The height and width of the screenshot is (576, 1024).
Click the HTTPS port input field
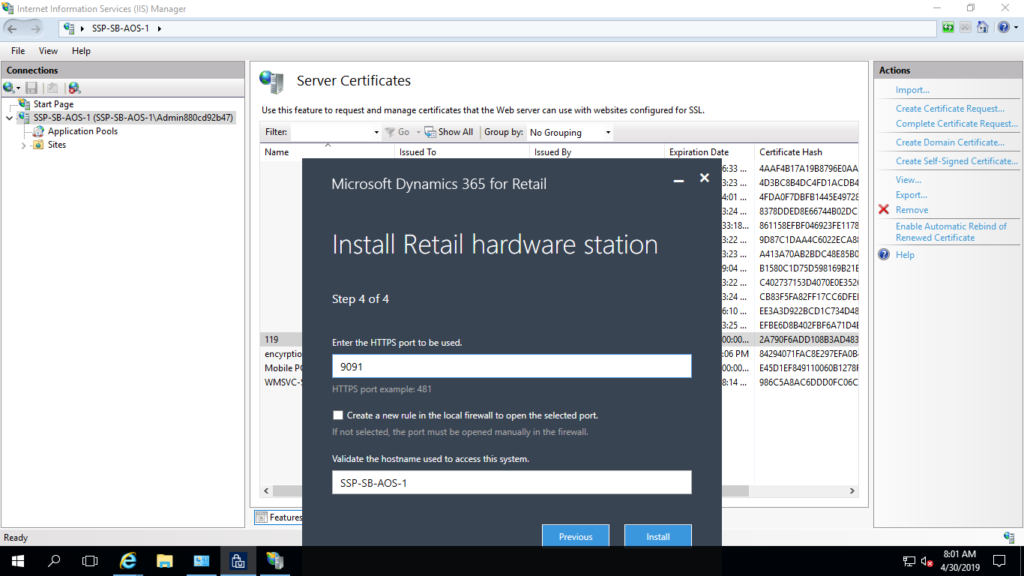pos(511,366)
